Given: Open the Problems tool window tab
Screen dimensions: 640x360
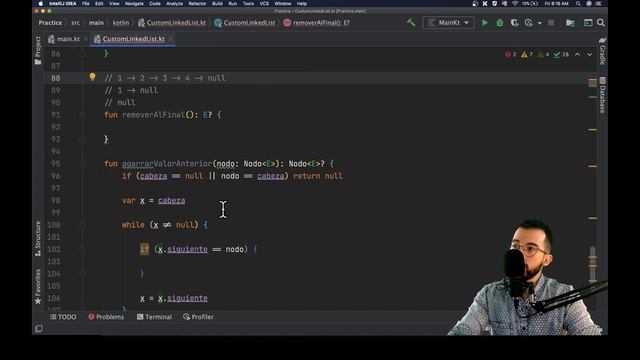Looking at the screenshot, I should tap(106, 317).
